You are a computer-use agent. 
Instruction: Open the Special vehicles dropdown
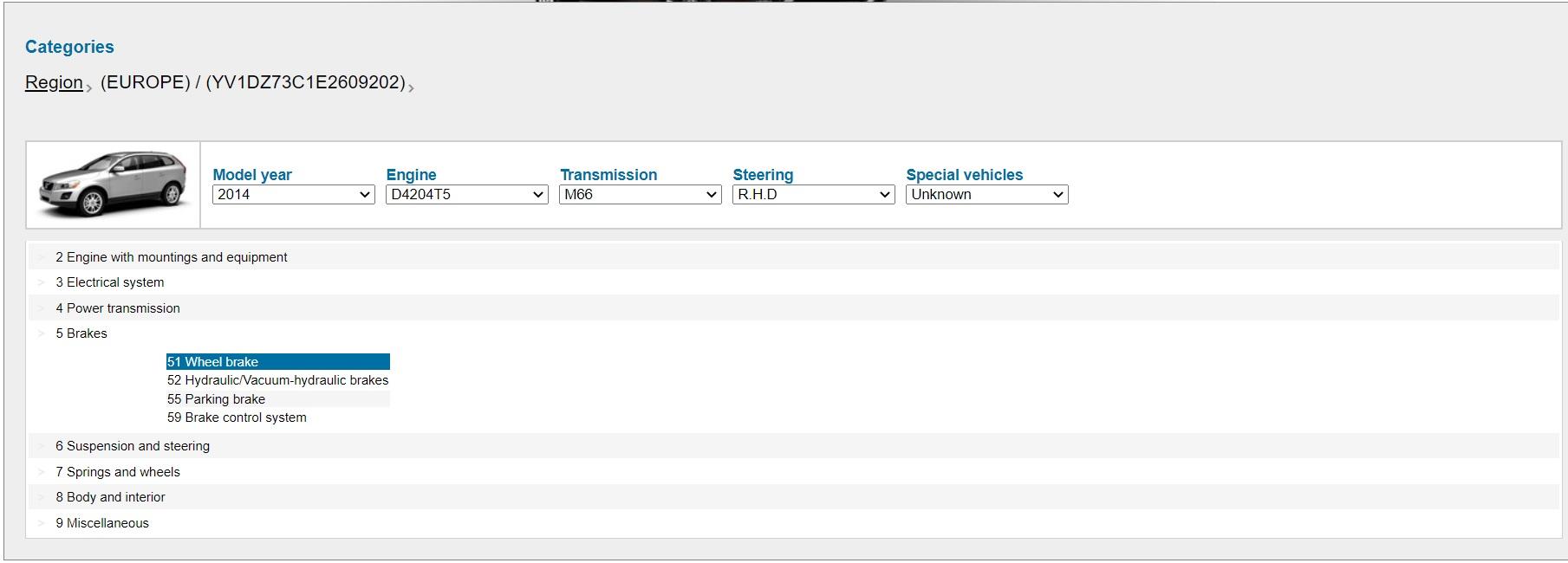click(x=986, y=195)
